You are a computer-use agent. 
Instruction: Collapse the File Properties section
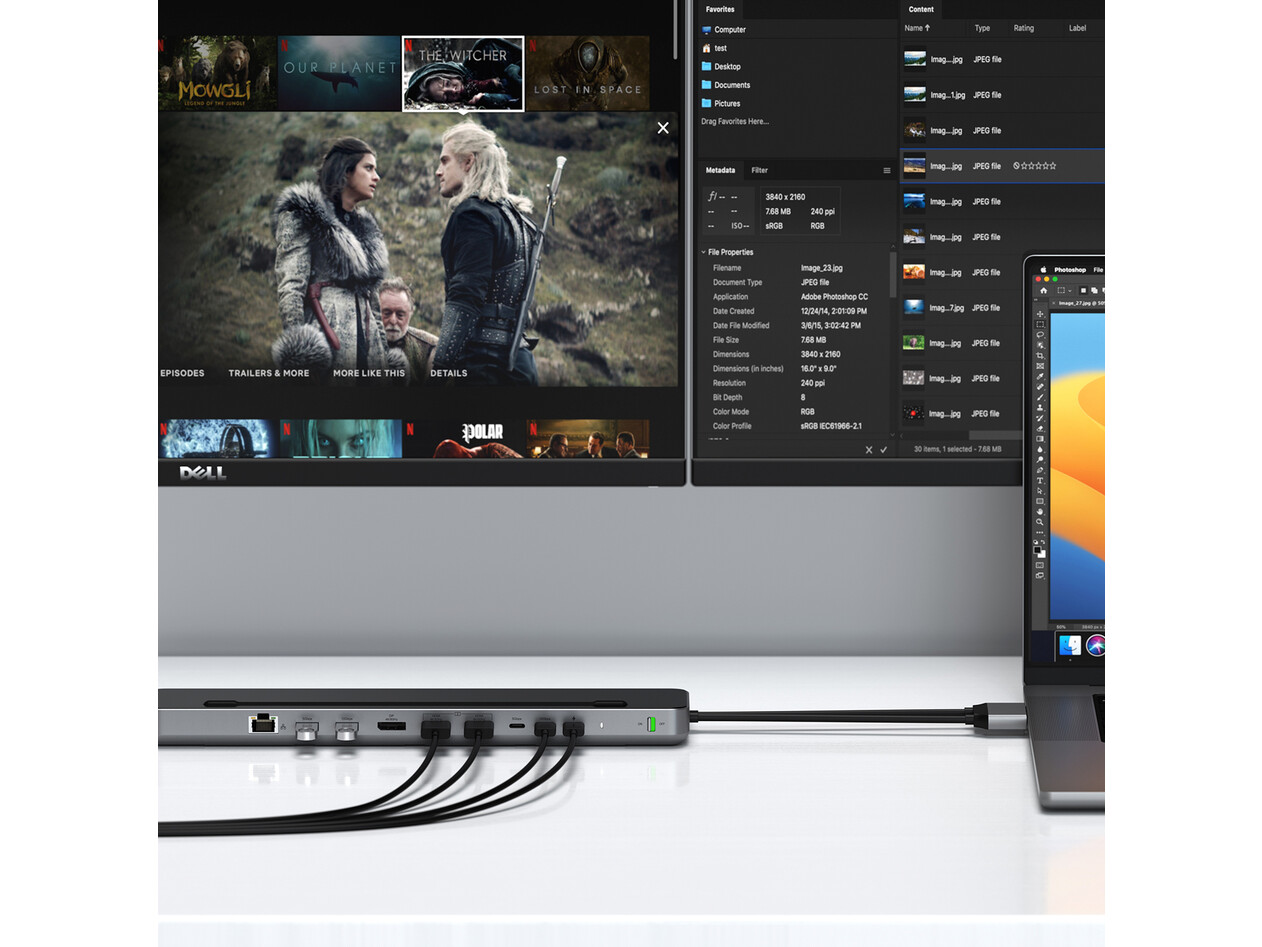point(703,253)
